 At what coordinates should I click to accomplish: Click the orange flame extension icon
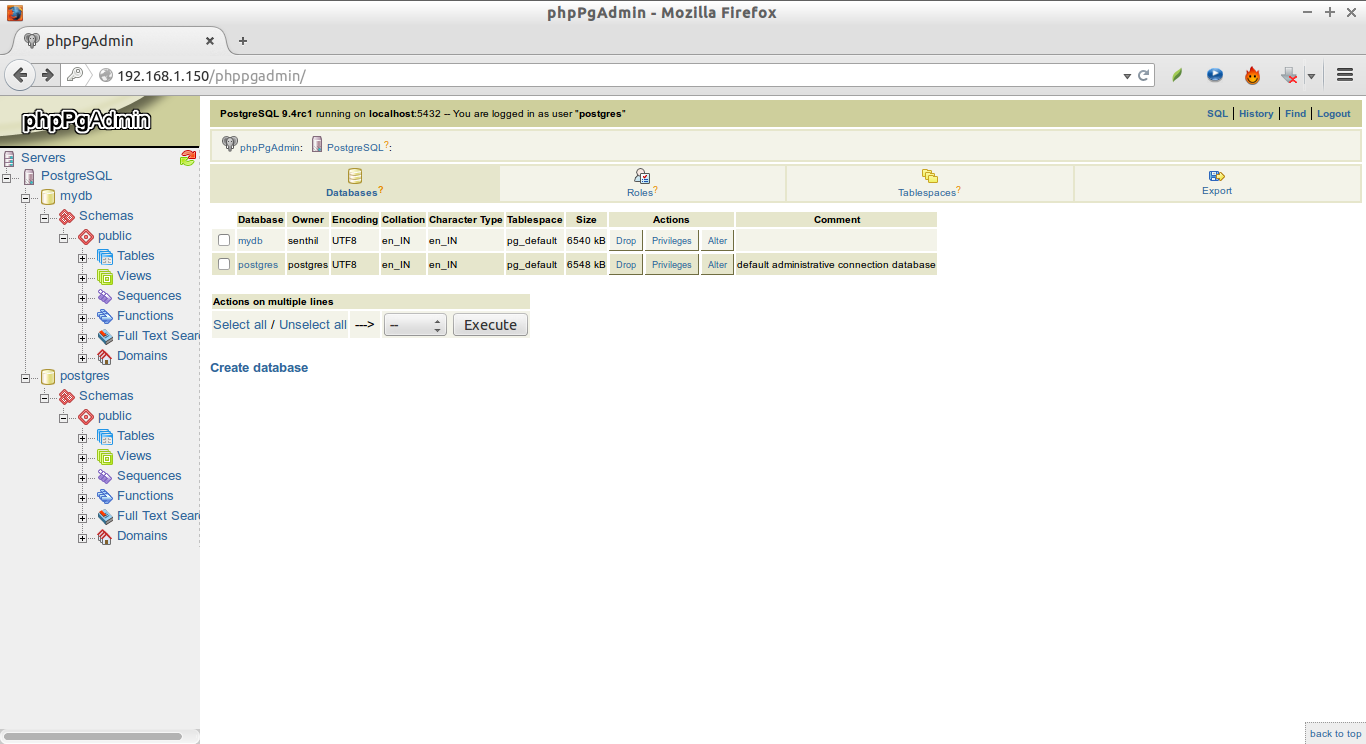coord(1252,75)
